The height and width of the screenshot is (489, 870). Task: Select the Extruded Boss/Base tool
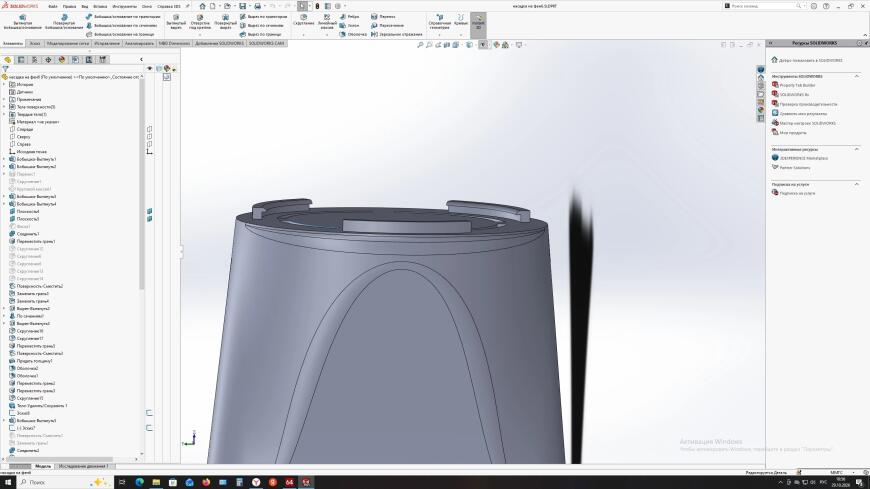(x=22, y=22)
